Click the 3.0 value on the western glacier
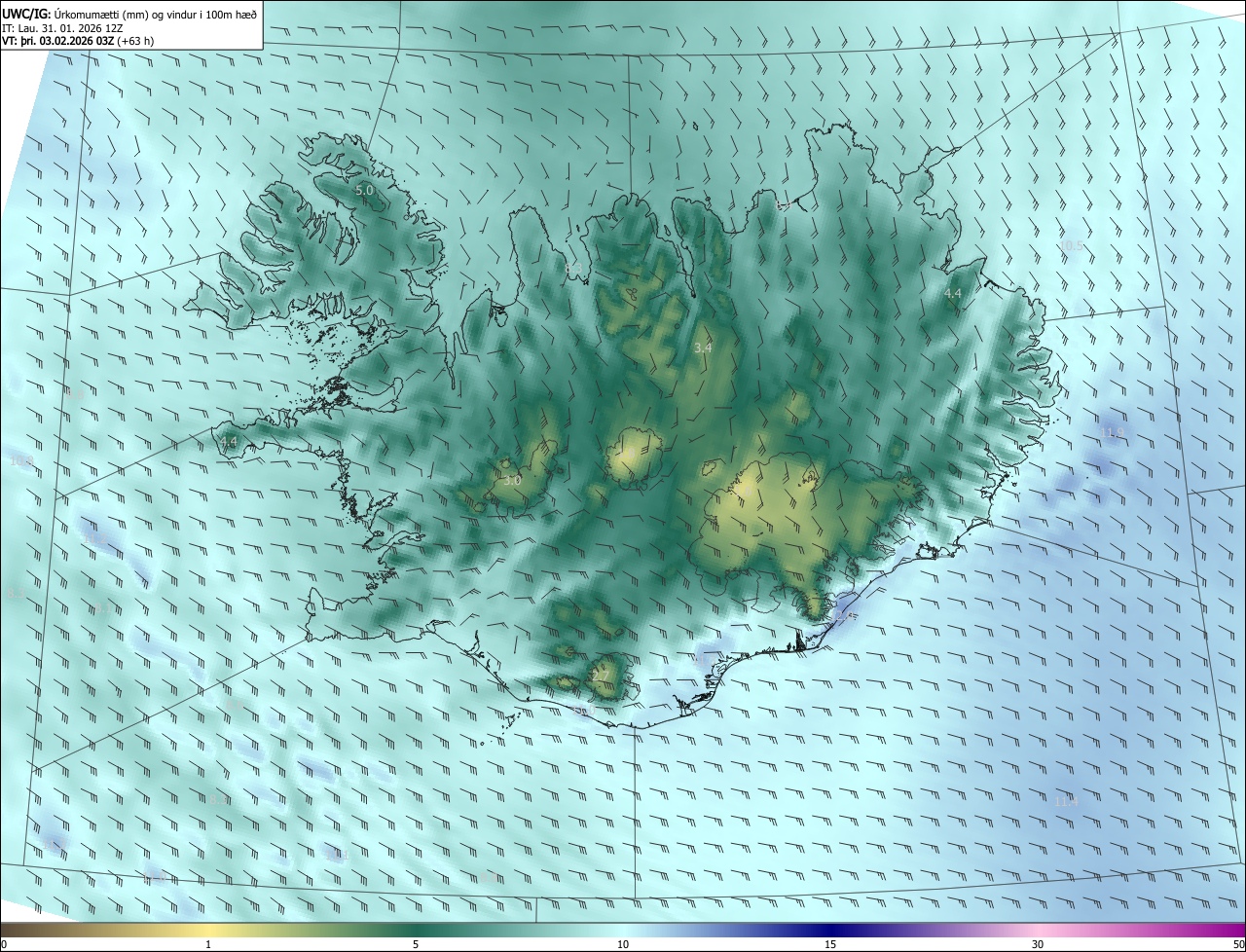Viewport: 1246px width, 952px height. click(512, 481)
